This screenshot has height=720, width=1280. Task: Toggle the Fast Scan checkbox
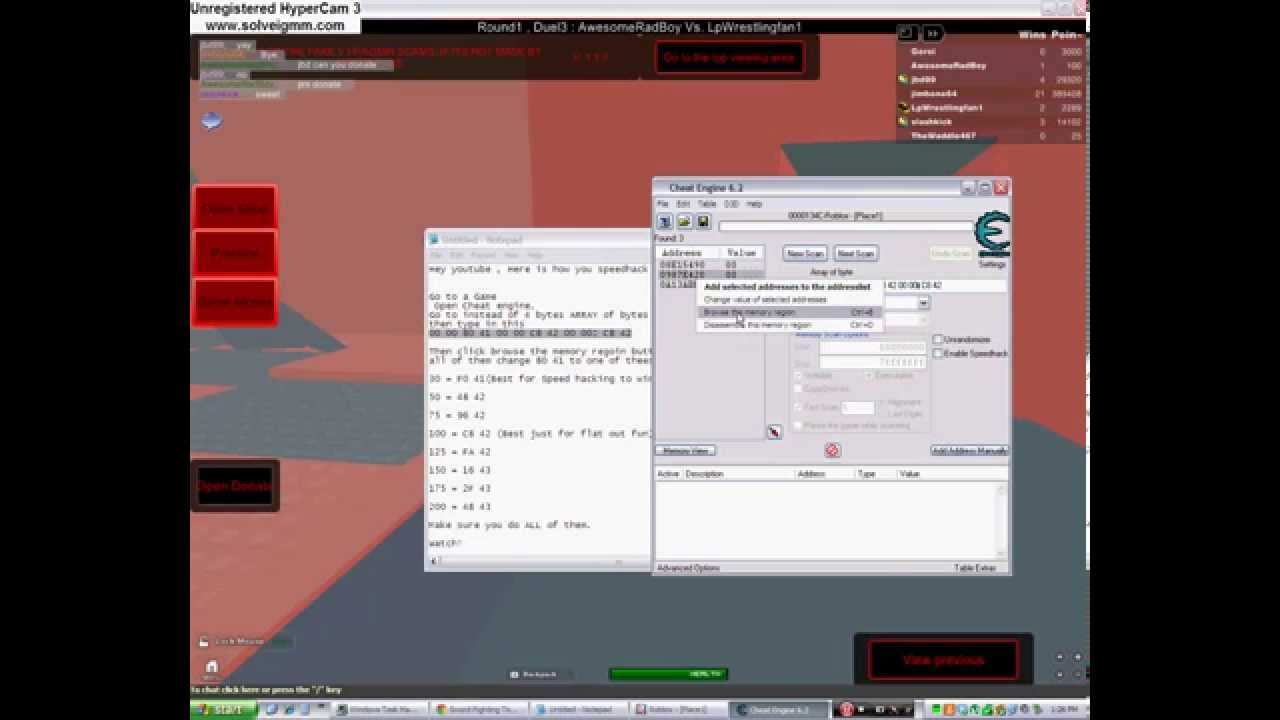[799, 407]
